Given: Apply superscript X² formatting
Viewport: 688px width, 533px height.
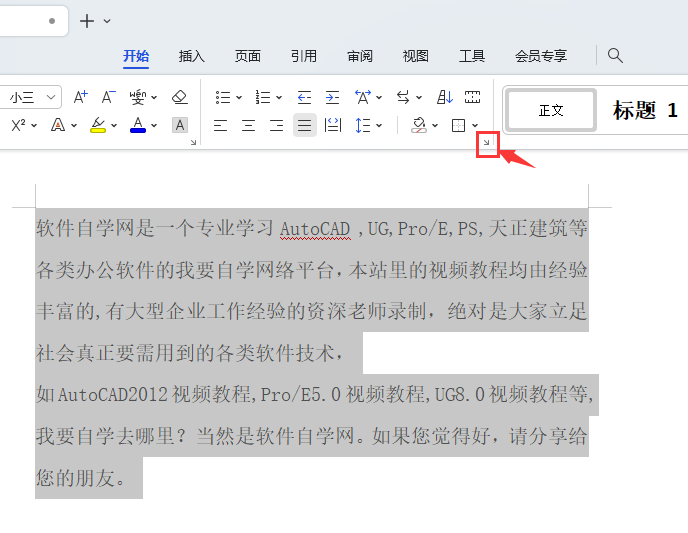Looking at the screenshot, I should (18, 125).
